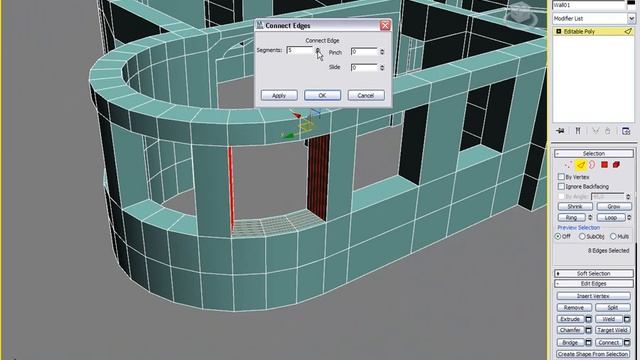This screenshot has height=360, width=640.
Task: Select Element sub-object level icon
Action: coord(616,164)
